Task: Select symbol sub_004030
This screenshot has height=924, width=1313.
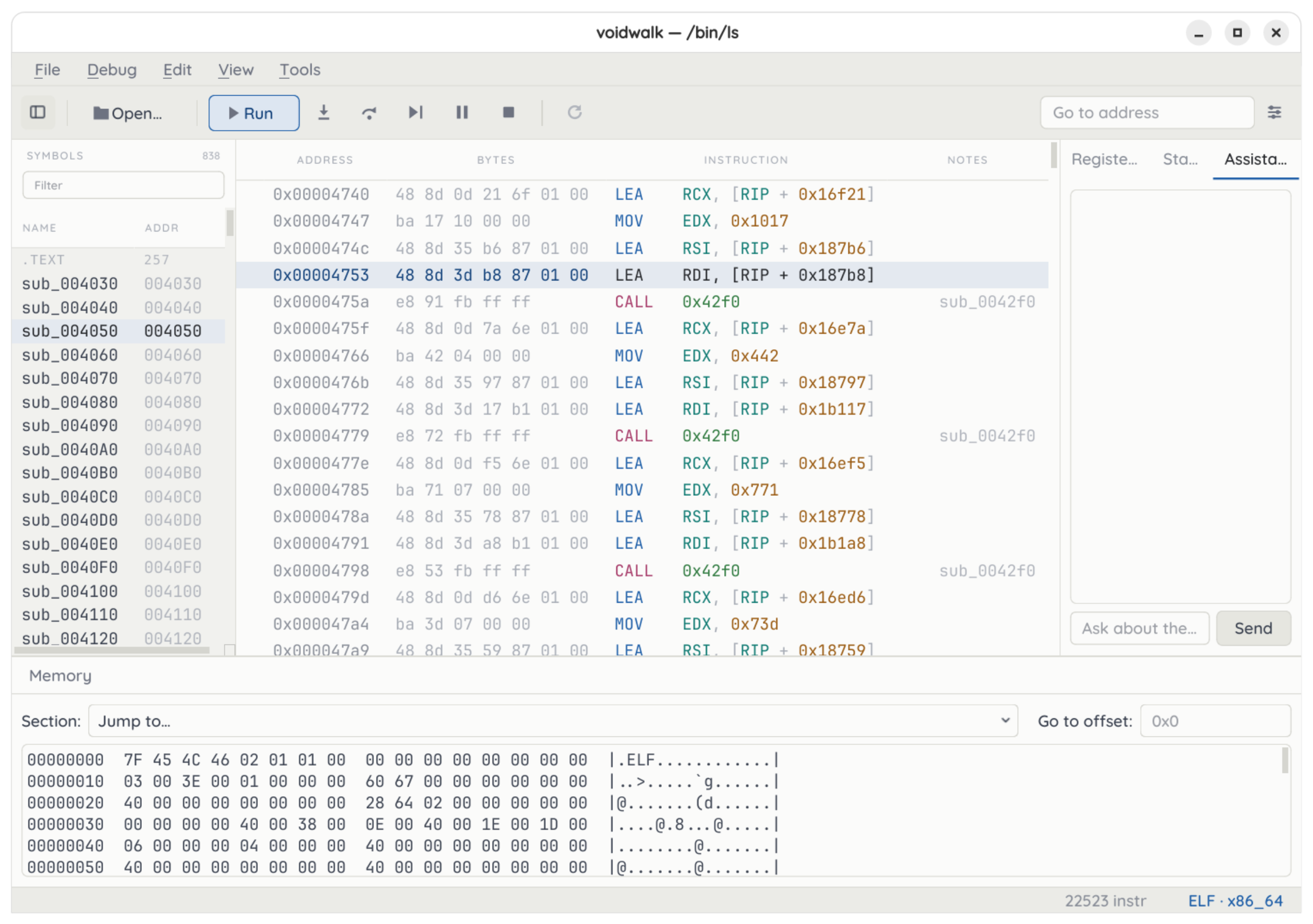Action: point(118,284)
